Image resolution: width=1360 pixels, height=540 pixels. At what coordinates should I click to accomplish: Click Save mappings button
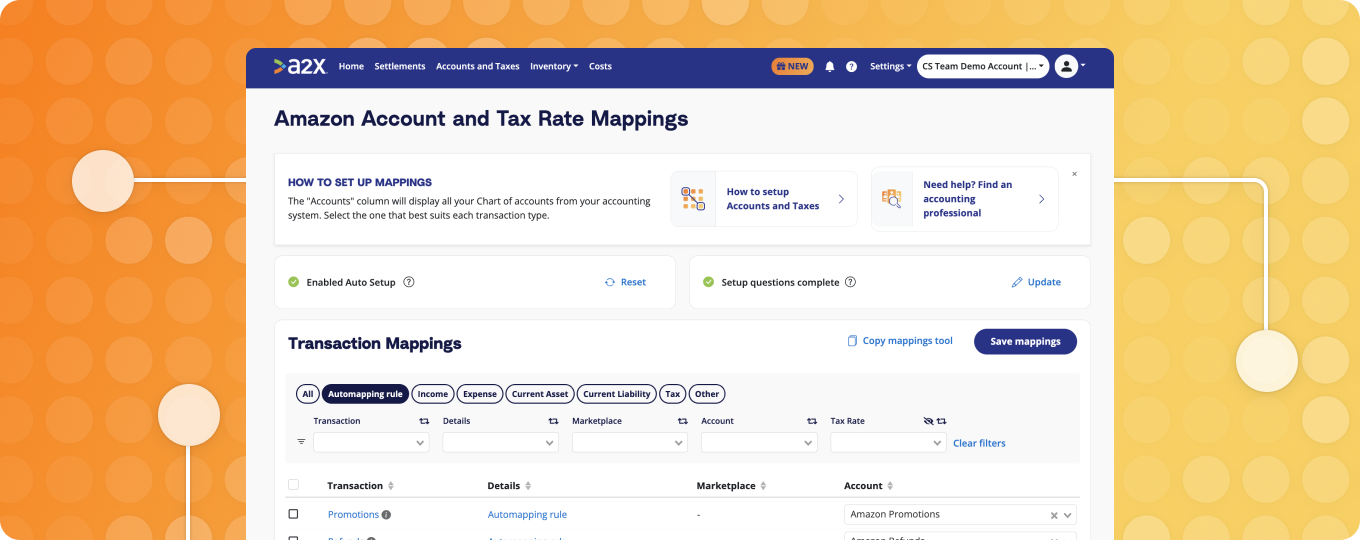click(x=1025, y=341)
